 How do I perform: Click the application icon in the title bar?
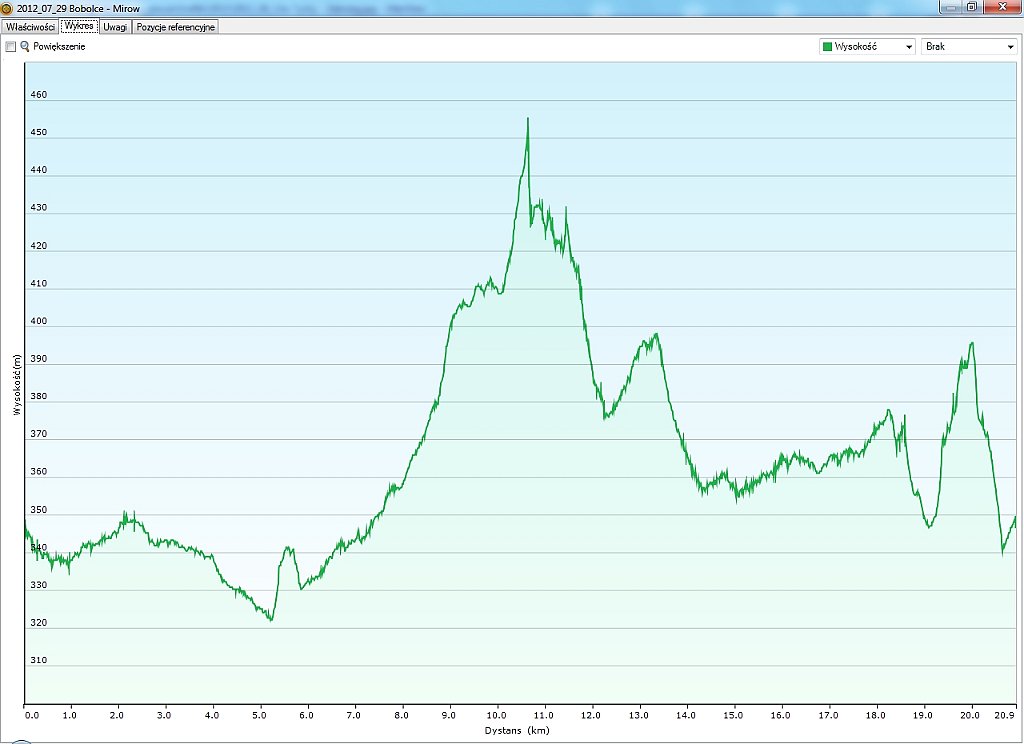click(8, 7)
